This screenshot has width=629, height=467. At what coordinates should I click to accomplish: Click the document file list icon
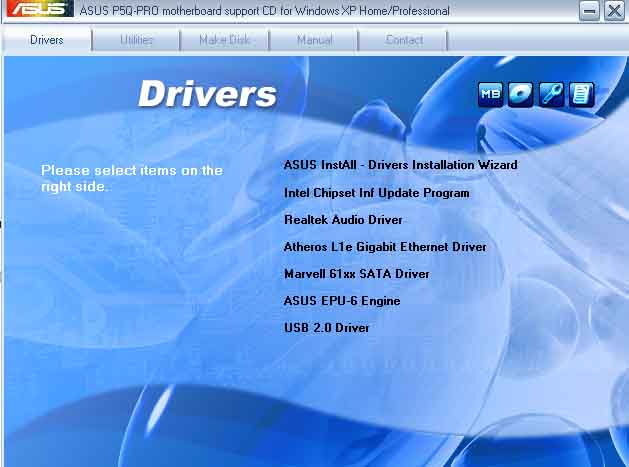[x=582, y=95]
